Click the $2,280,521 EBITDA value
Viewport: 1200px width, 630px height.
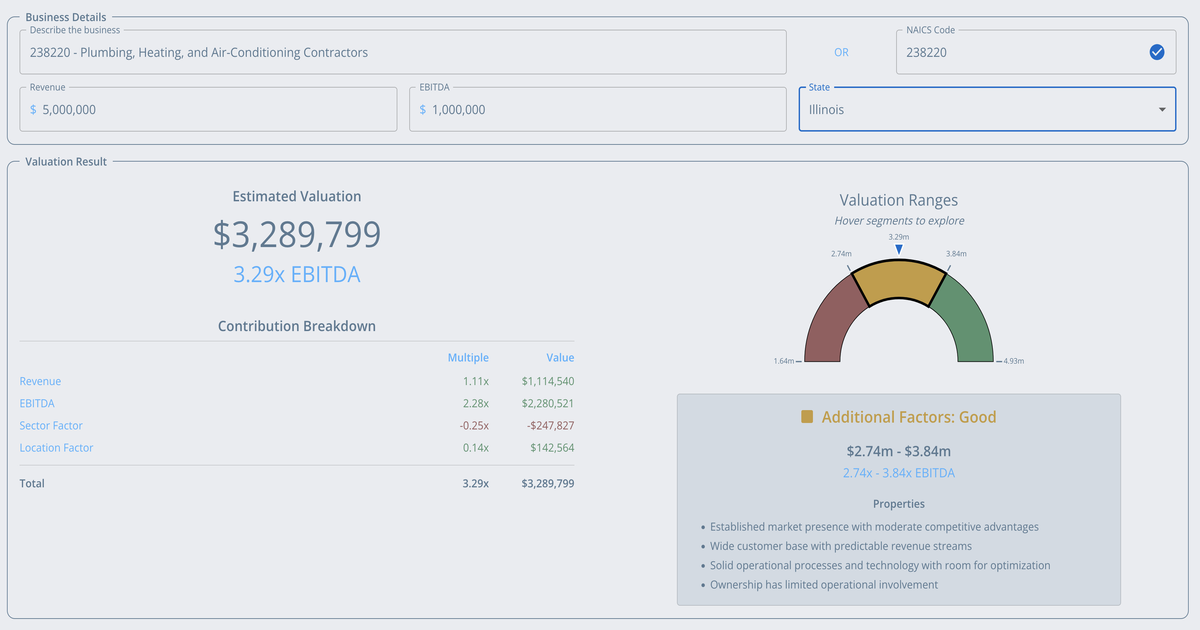(548, 403)
